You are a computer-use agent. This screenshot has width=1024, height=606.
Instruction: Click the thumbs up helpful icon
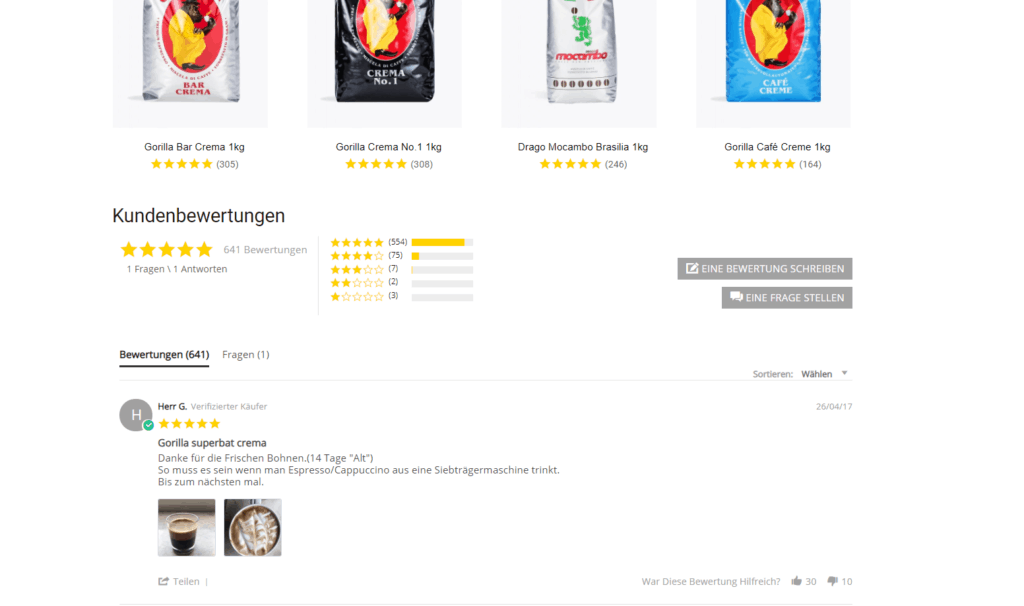796,581
